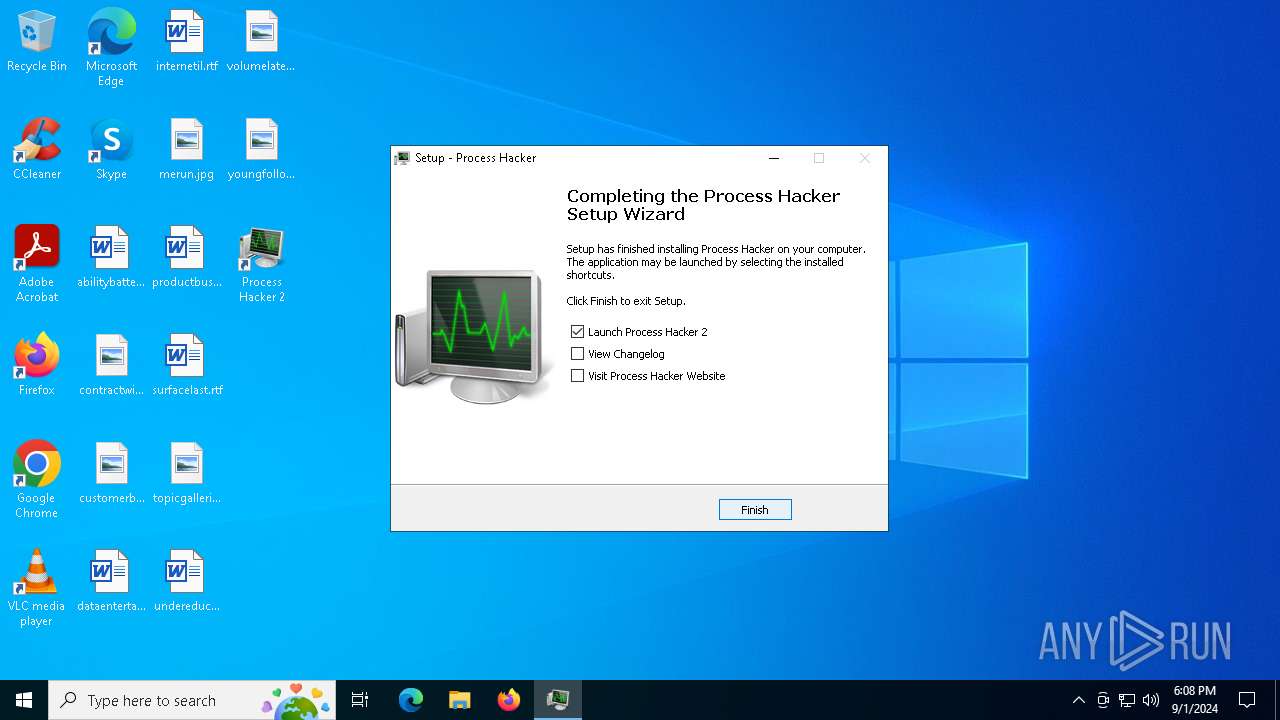Screen dimensions: 1280x720
Task: Open the clock showing 6:08 PM
Action: pos(1195,700)
